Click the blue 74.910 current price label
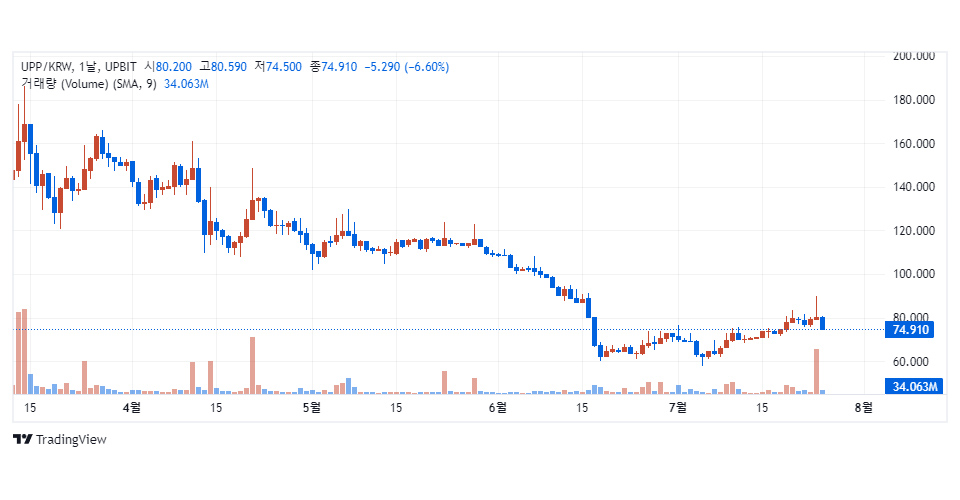 (x=911, y=329)
